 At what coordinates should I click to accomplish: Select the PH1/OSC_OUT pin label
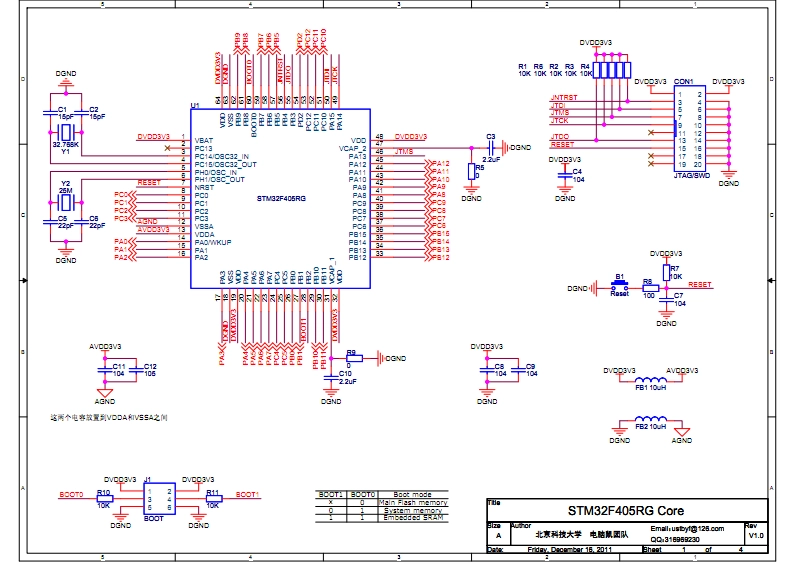click(220, 180)
